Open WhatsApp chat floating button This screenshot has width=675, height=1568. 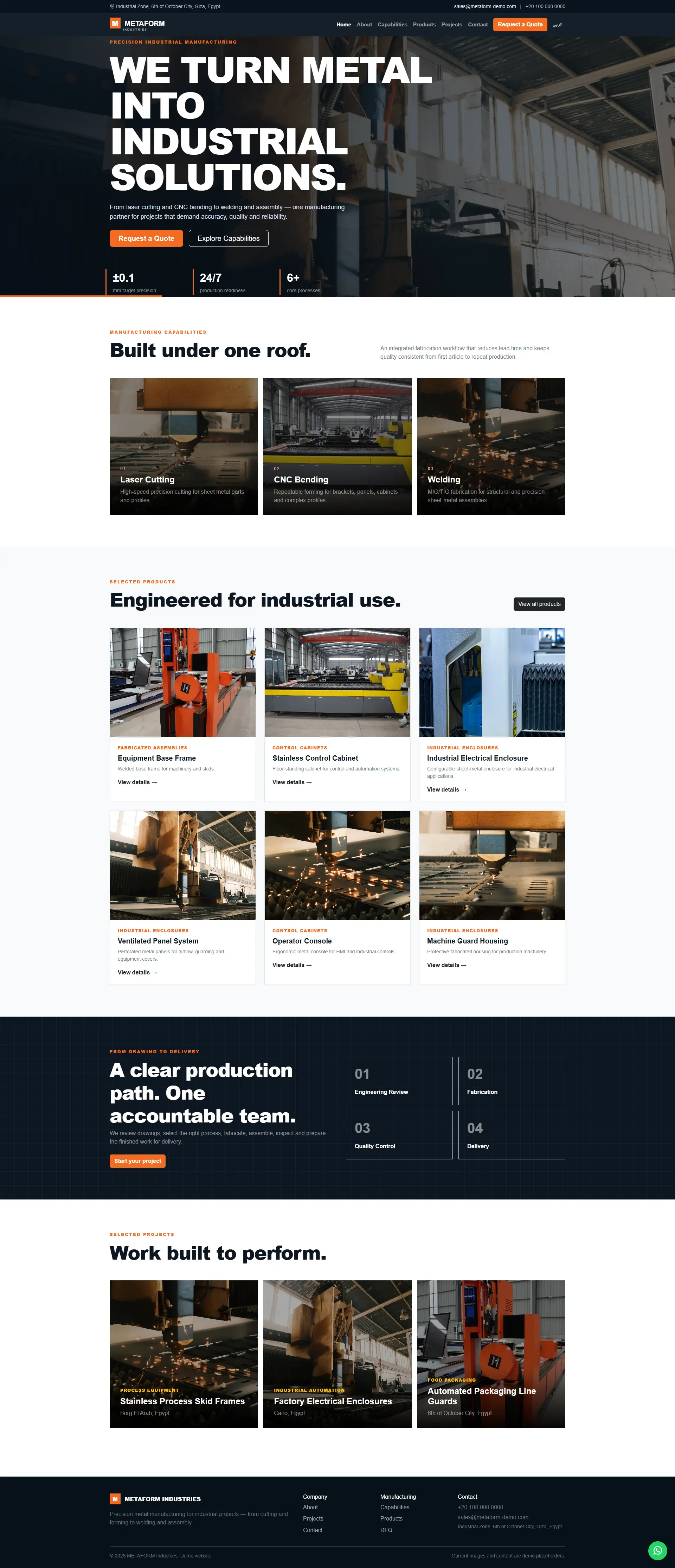[657, 1550]
